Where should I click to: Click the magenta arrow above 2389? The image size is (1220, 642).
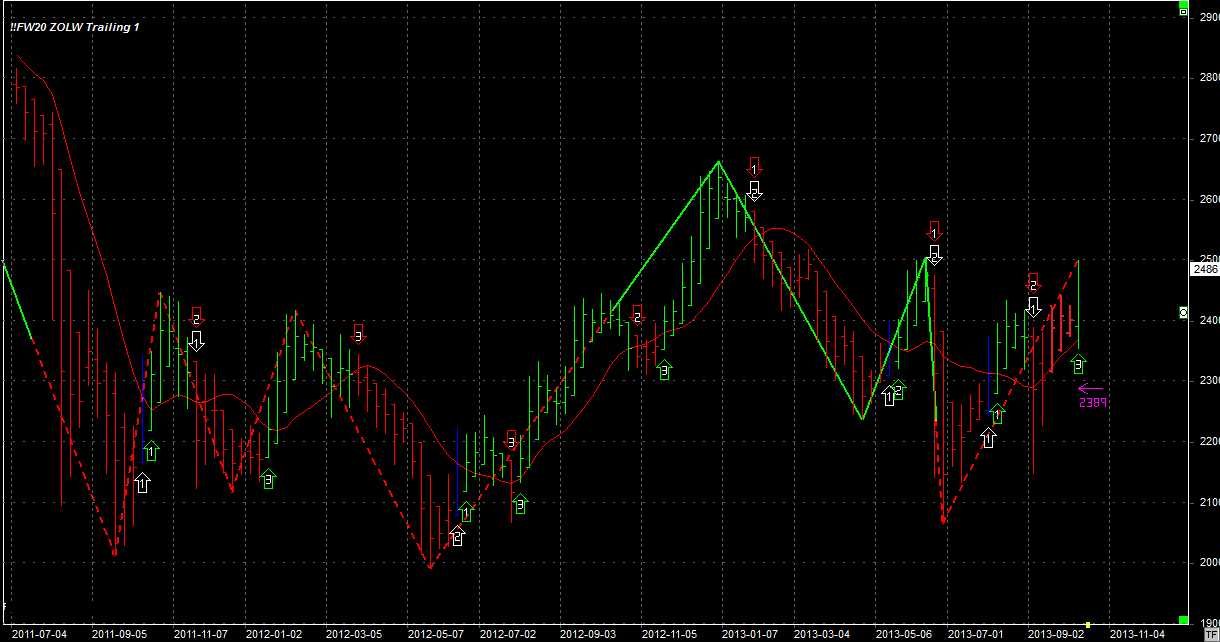1090,389
